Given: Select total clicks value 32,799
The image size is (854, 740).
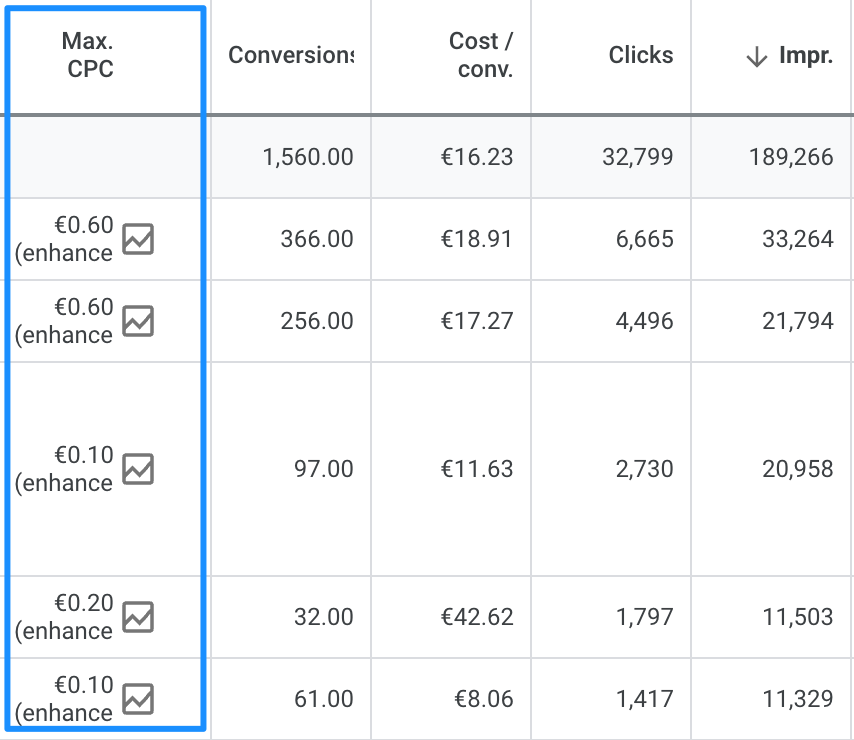Looking at the screenshot, I should 638,157.
